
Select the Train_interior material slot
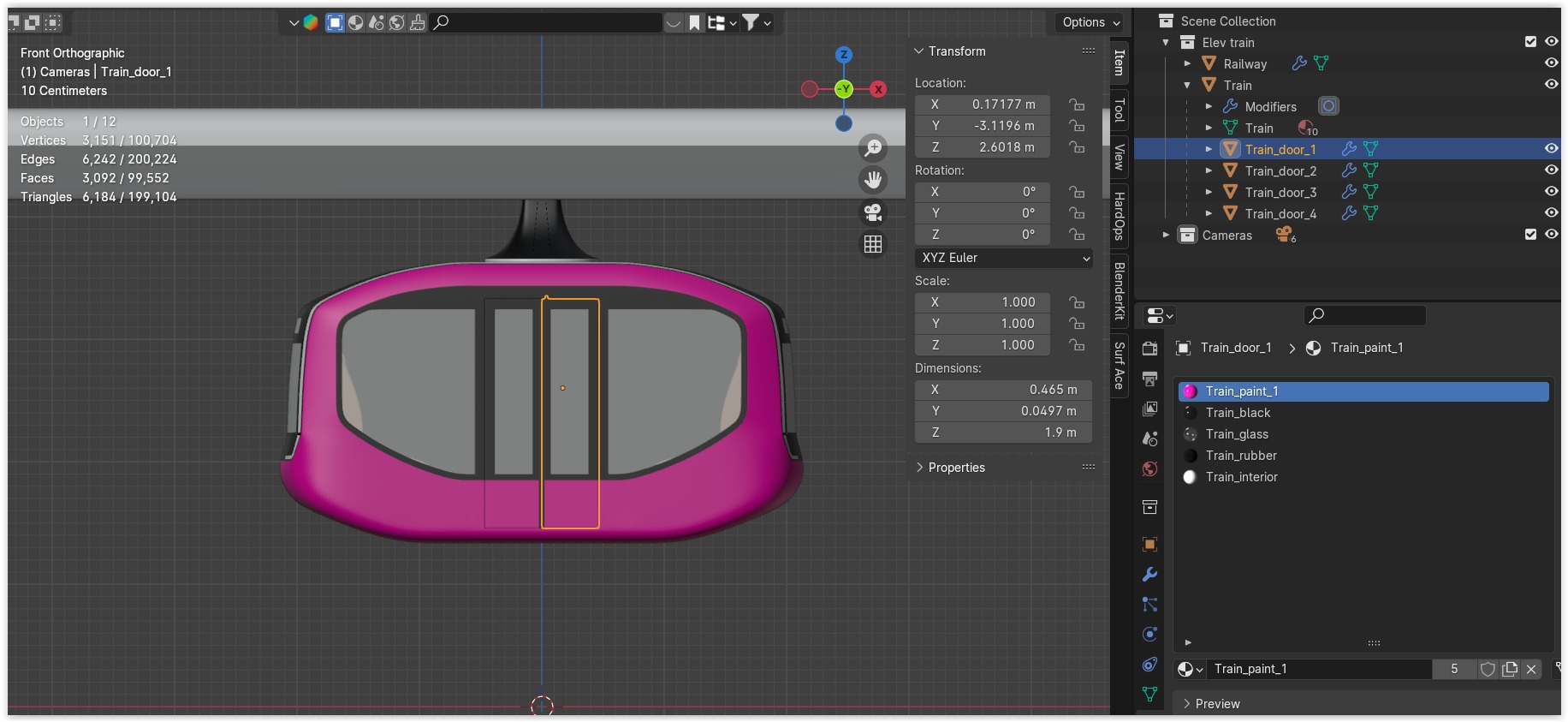point(1363,477)
